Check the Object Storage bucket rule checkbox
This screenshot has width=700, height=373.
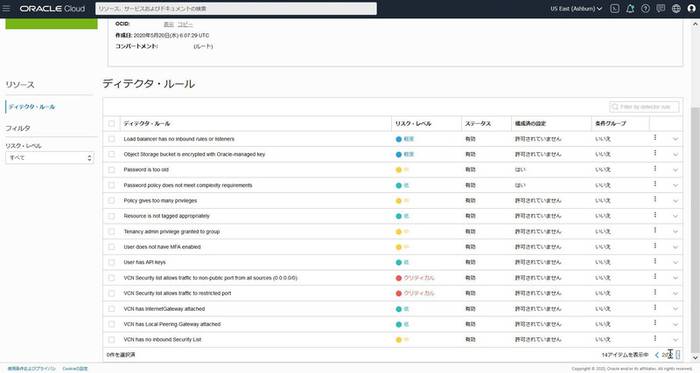(x=112, y=154)
